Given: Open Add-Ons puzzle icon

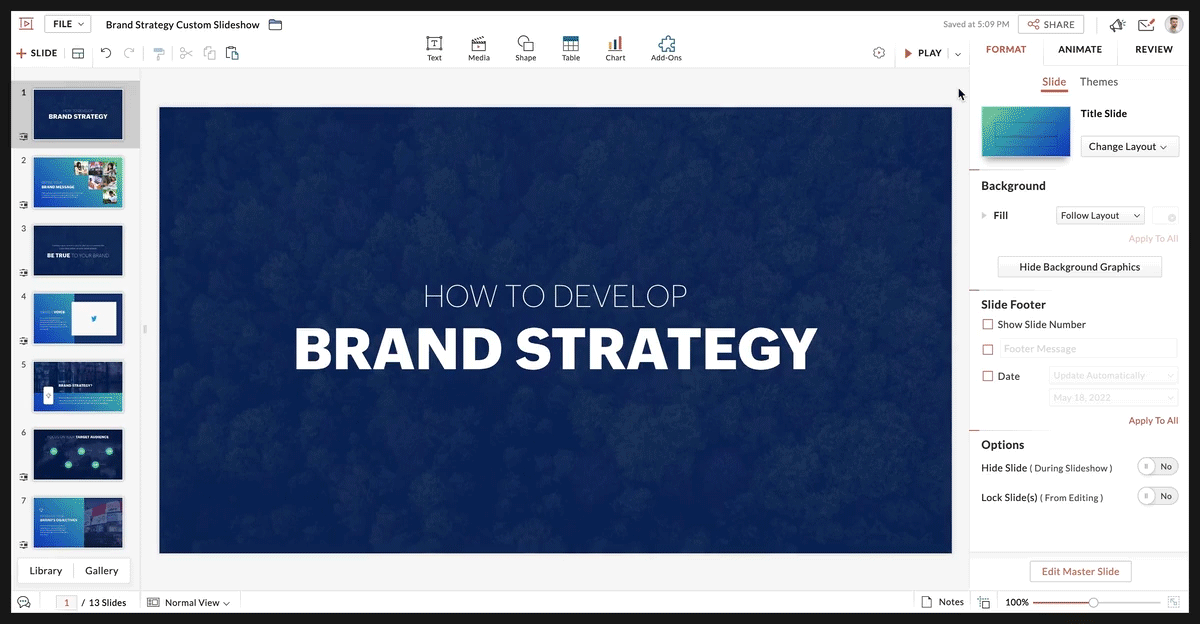Looking at the screenshot, I should point(666,48).
